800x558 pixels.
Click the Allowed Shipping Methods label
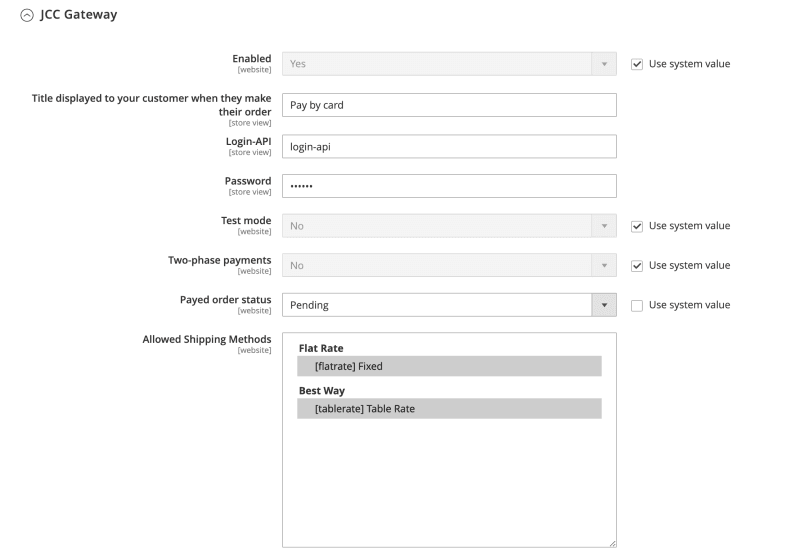pos(207,339)
